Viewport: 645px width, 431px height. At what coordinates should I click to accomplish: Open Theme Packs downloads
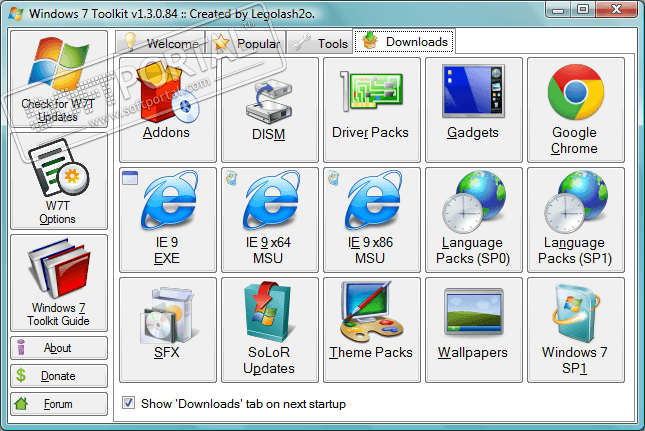click(x=372, y=330)
